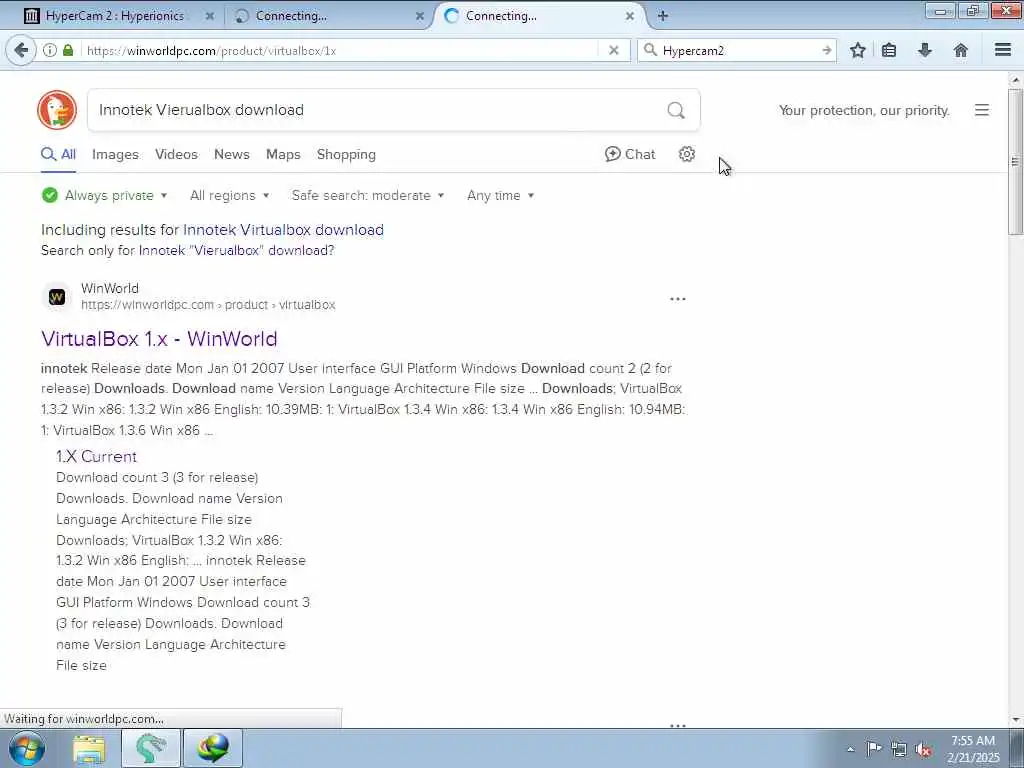Open File Explorer from taskbar
Screen dimensions: 1024x768
[89, 749]
